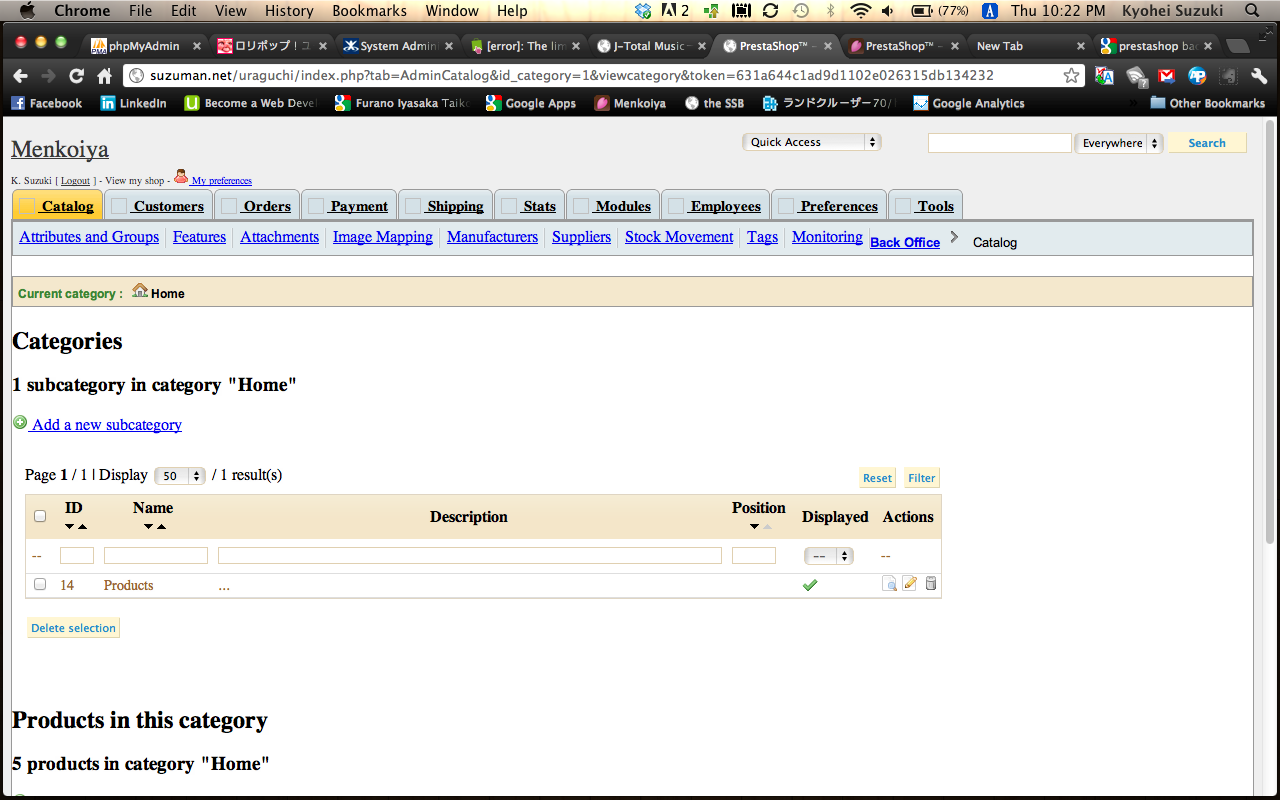Click Chrome's home button in toolbar
The height and width of the screenshot is (800, 1280).
(104, 76)
